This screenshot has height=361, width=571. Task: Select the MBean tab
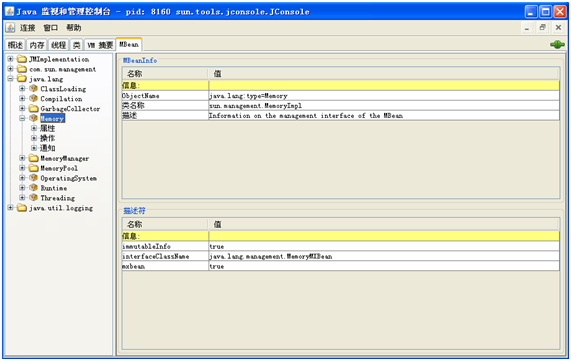point(129,44)
